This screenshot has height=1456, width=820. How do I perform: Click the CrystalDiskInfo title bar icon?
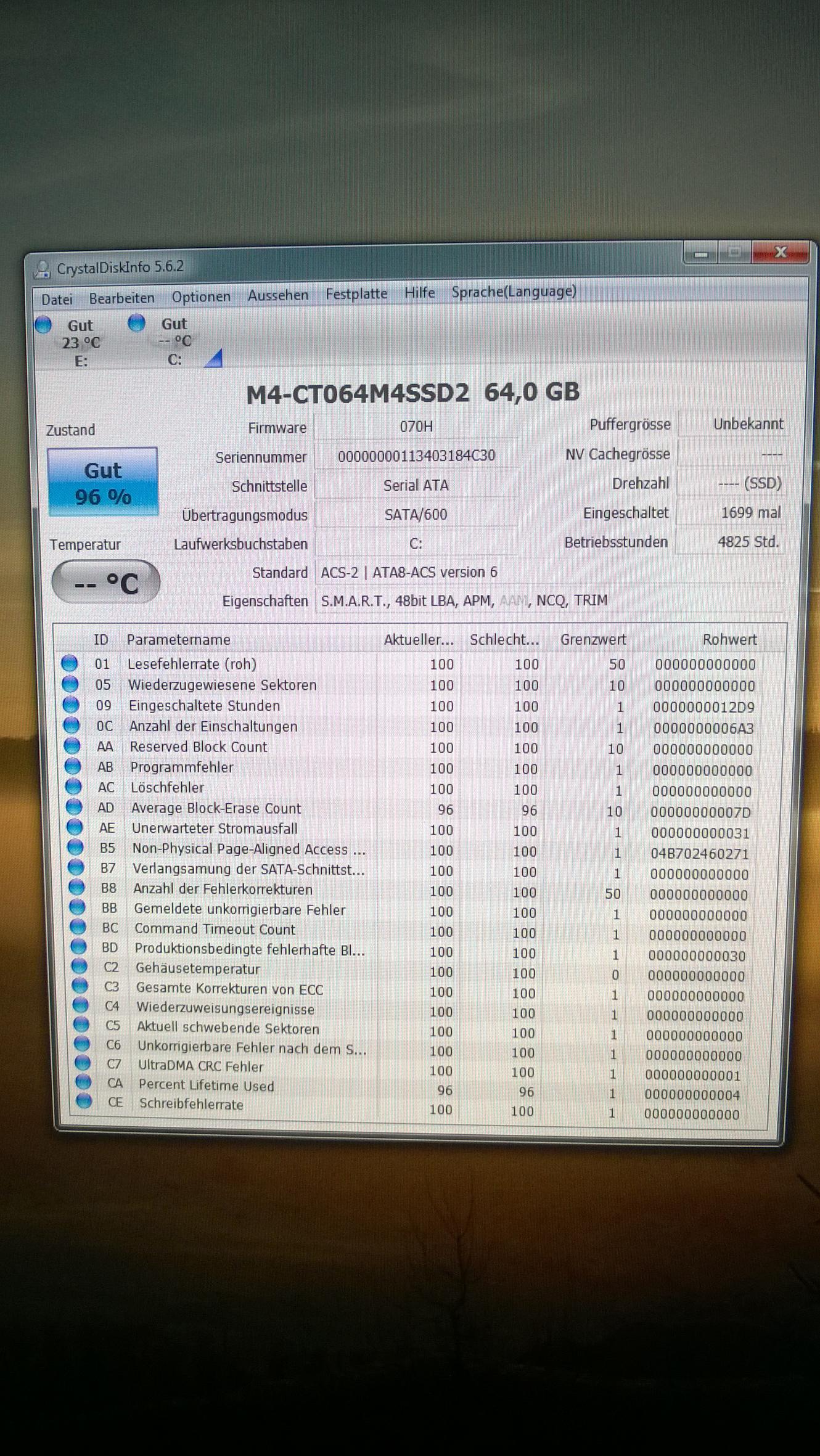[43, 269]
